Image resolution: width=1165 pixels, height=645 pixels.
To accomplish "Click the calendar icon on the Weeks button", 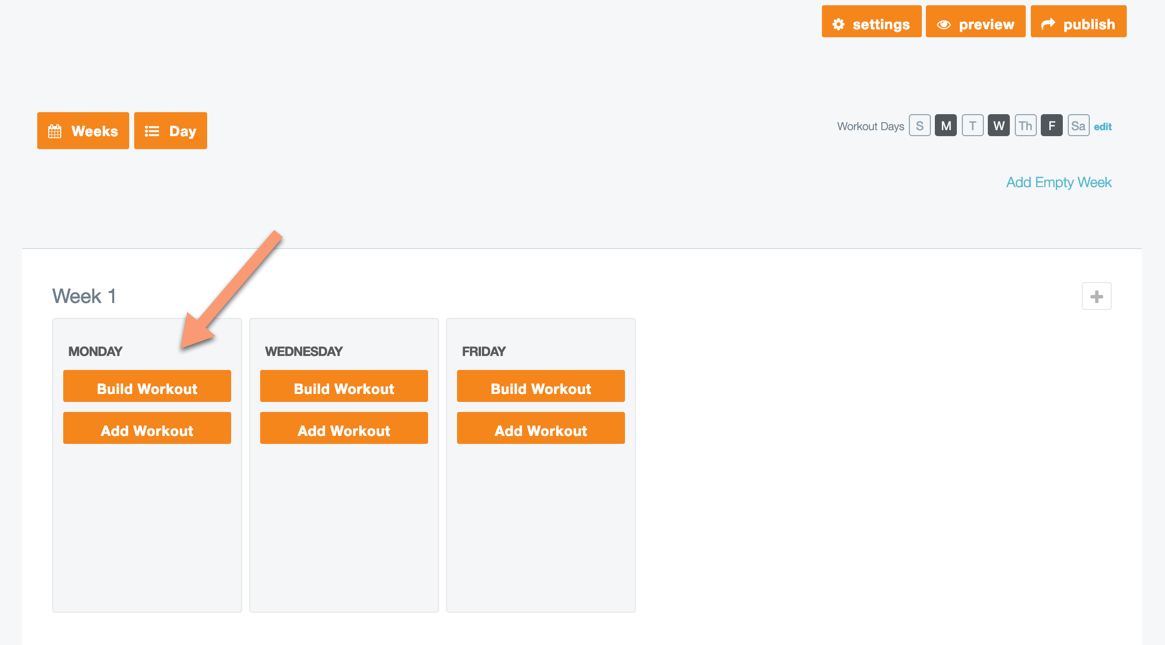I will 54,130.
